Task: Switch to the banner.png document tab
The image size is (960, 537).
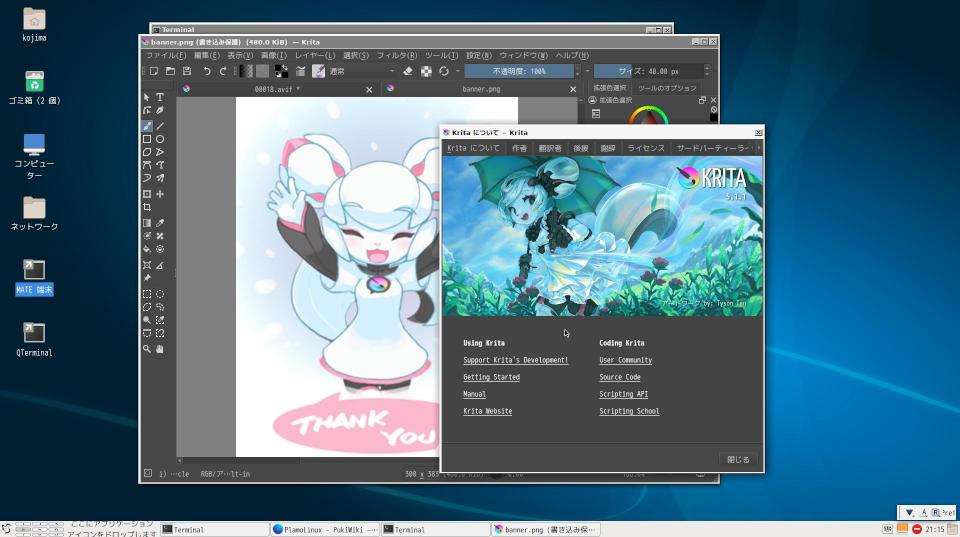Action: pyautogui.click(x=481, y=89)
